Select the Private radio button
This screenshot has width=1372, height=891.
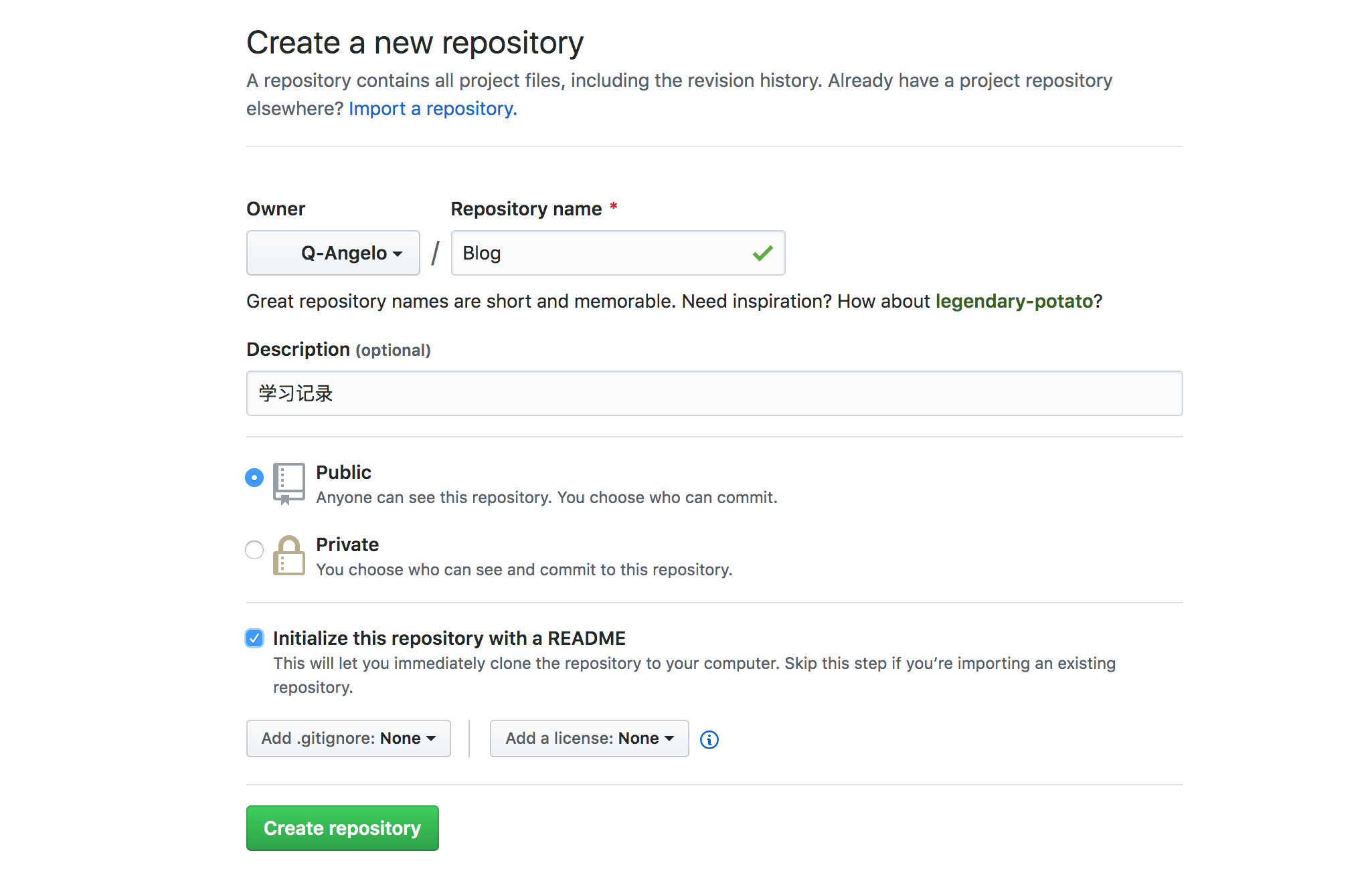click(x=254, y=550)
